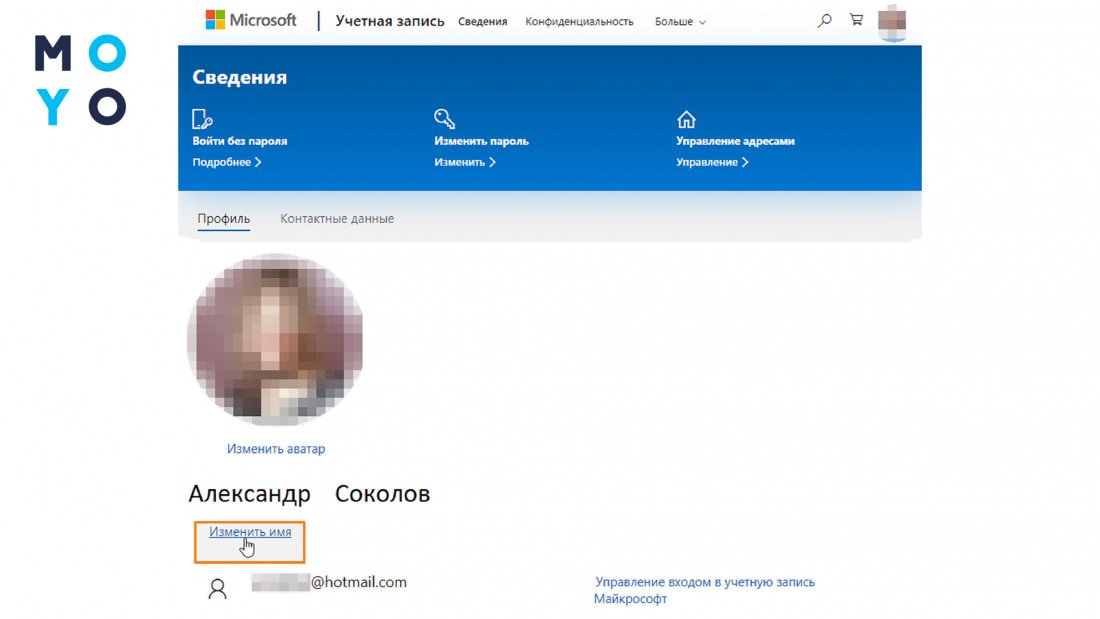The width and height of the screenshot is (1100, 619).
Task: Click the large profile photo
Action: click(x=275, y=339)
